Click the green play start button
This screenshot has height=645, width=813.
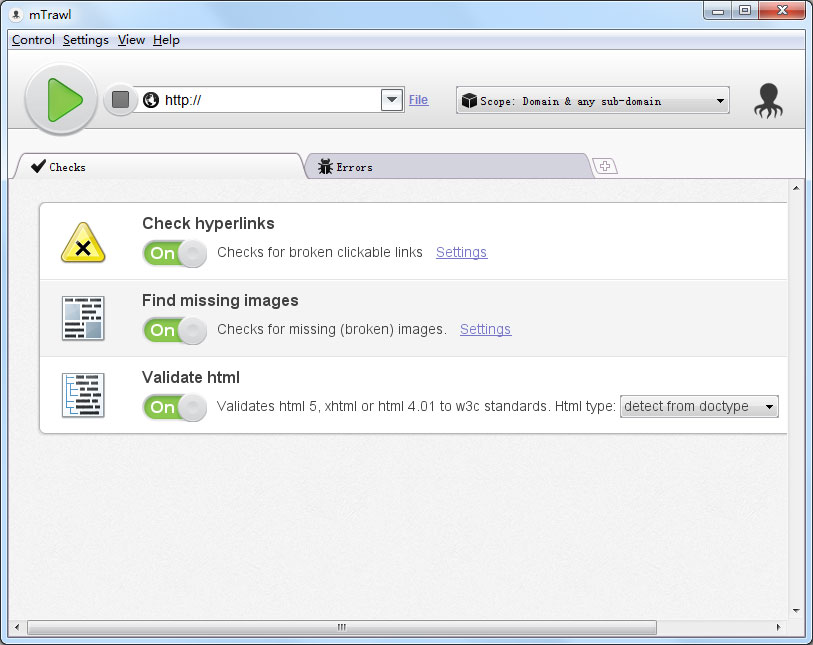[x=61, y=99]
